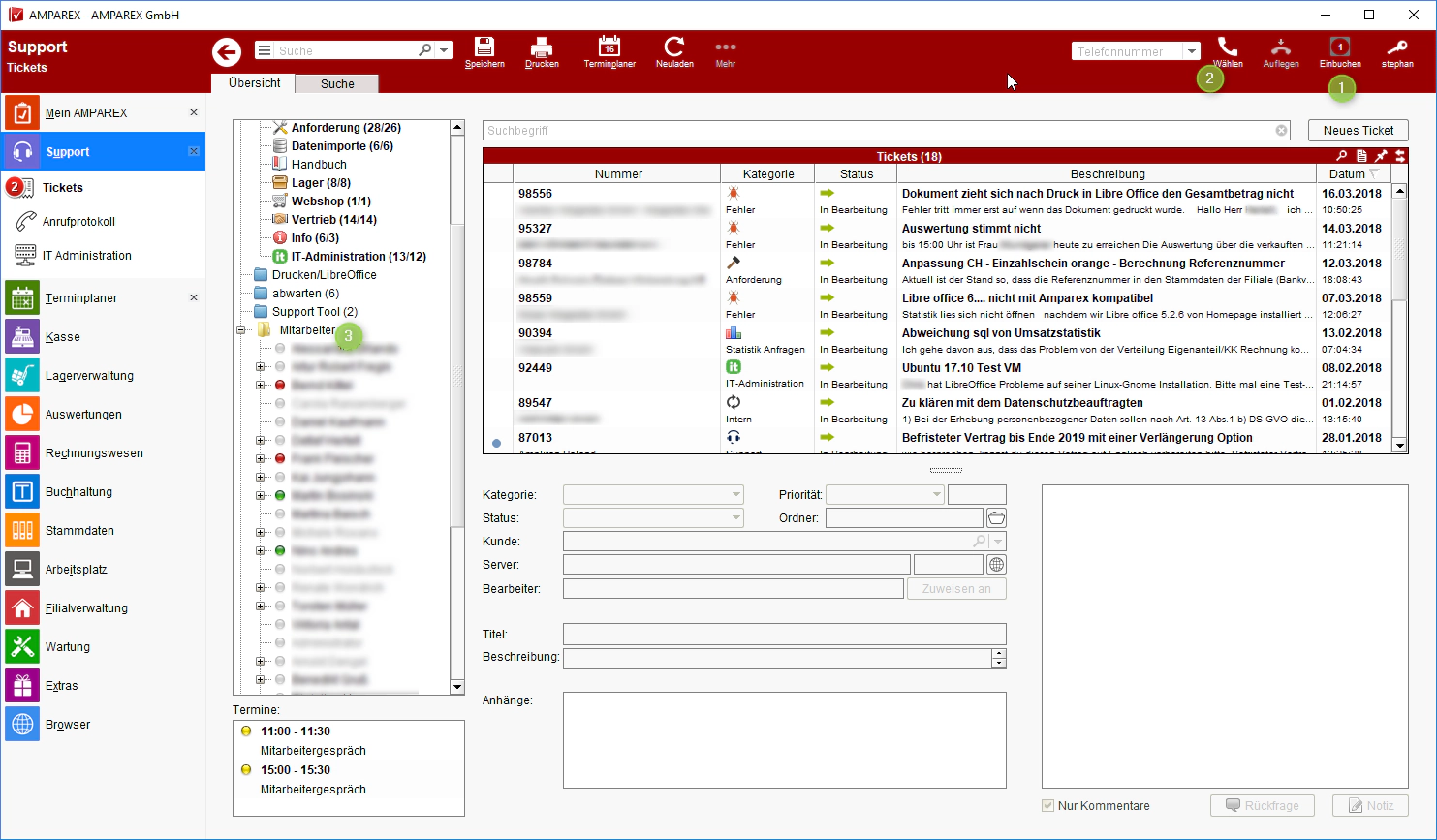
Task: Collapse the Mitarbeiter tree folder
Action: click(240, 330)
